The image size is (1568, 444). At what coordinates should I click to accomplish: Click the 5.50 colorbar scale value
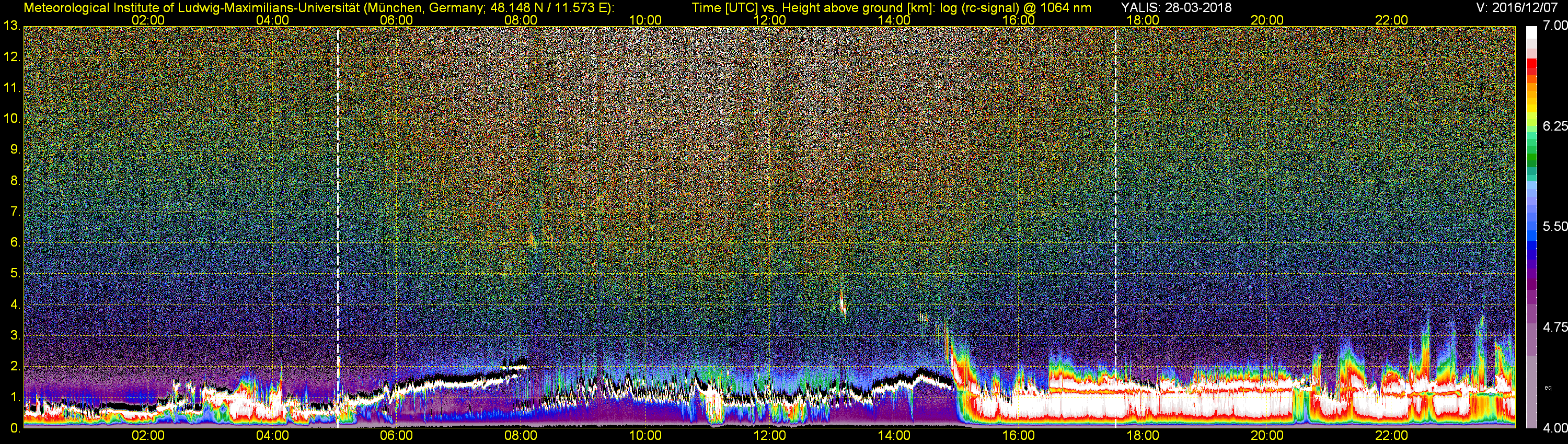(1554, 226)
